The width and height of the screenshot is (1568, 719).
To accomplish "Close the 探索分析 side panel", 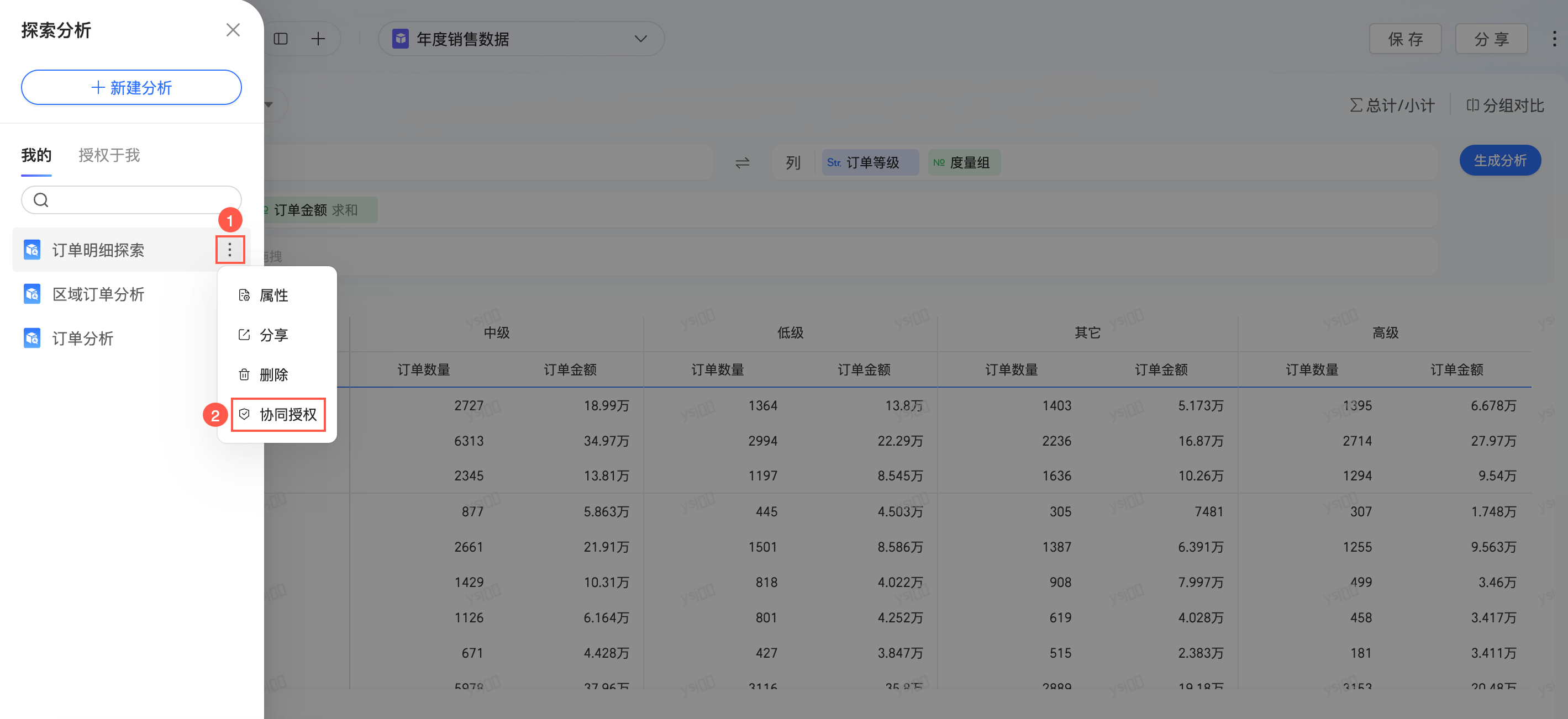I will pyautogui.click(x=233, y=30).
